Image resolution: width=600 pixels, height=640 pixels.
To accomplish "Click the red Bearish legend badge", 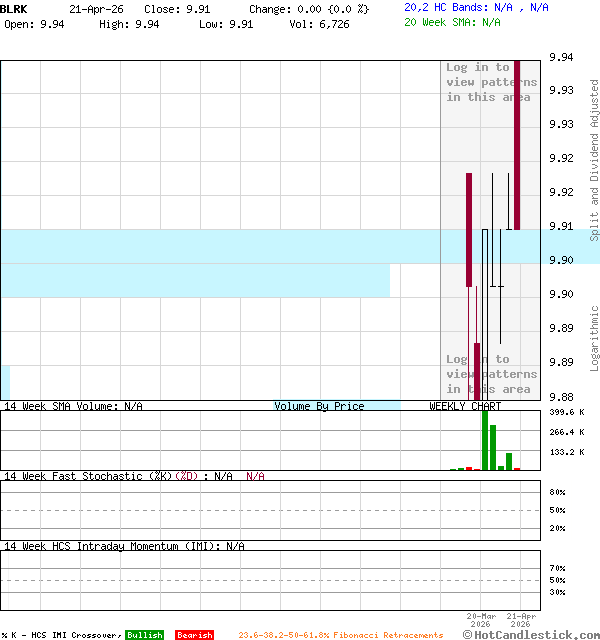I will coord(194,635).
